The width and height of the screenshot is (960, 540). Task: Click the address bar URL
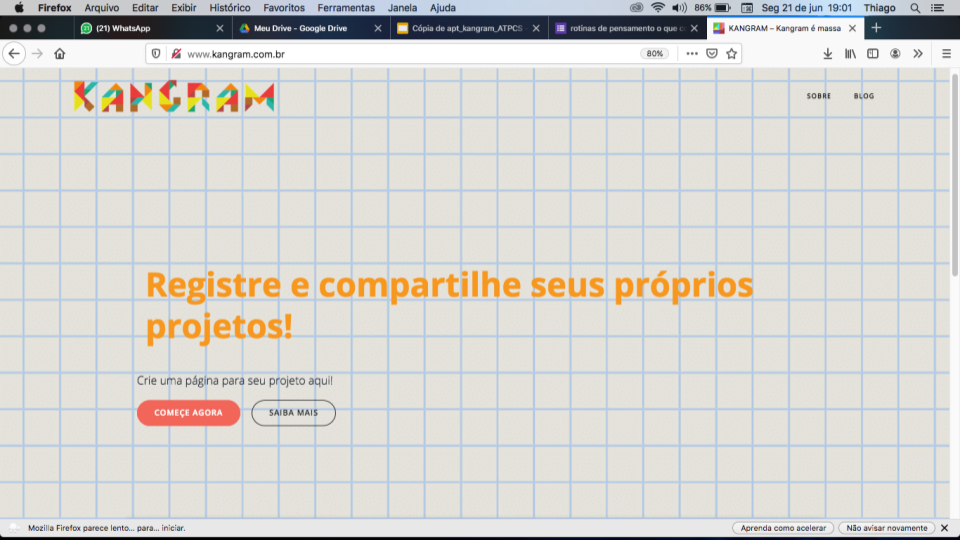(236, 54)
